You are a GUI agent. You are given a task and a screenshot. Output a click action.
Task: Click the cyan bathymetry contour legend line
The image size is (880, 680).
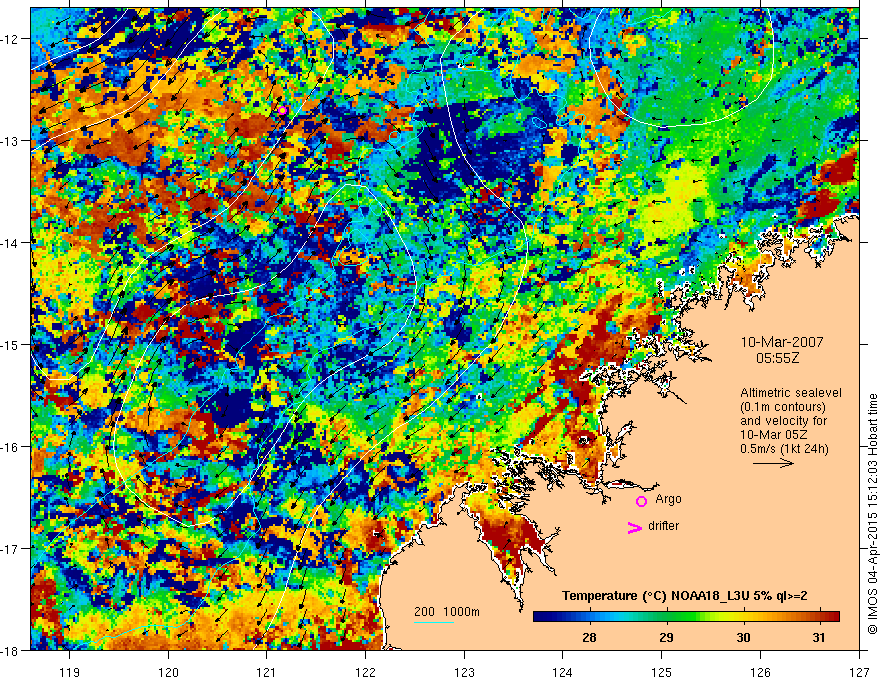(x=434, y=622)
